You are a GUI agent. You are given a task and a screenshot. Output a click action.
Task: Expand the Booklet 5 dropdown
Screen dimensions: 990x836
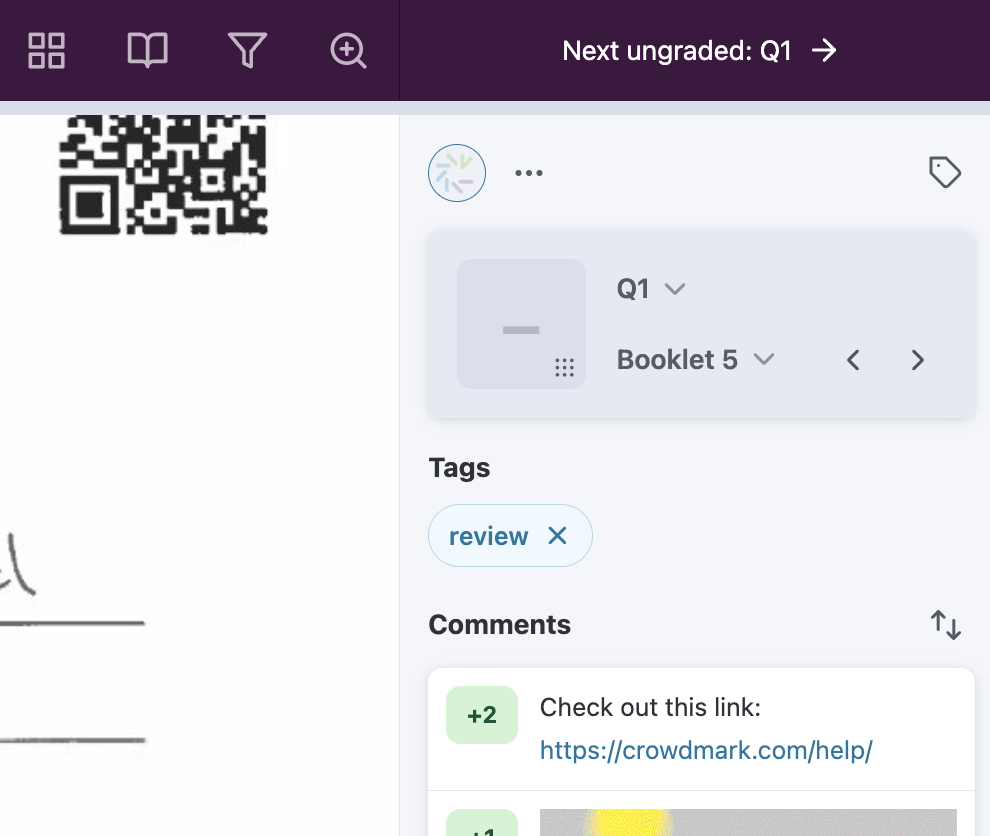pos(696,360)
